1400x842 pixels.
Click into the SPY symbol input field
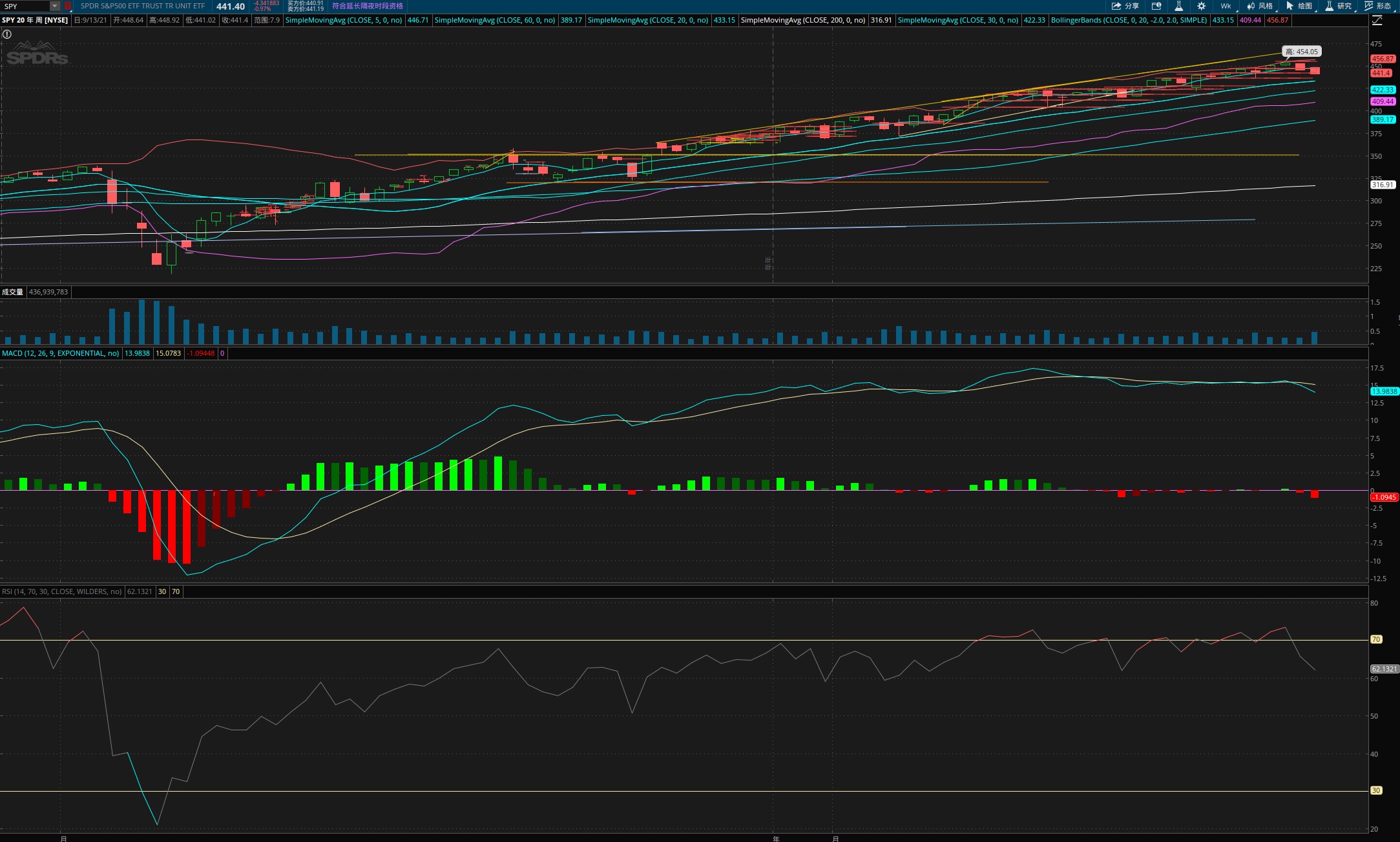pos(25,6)
